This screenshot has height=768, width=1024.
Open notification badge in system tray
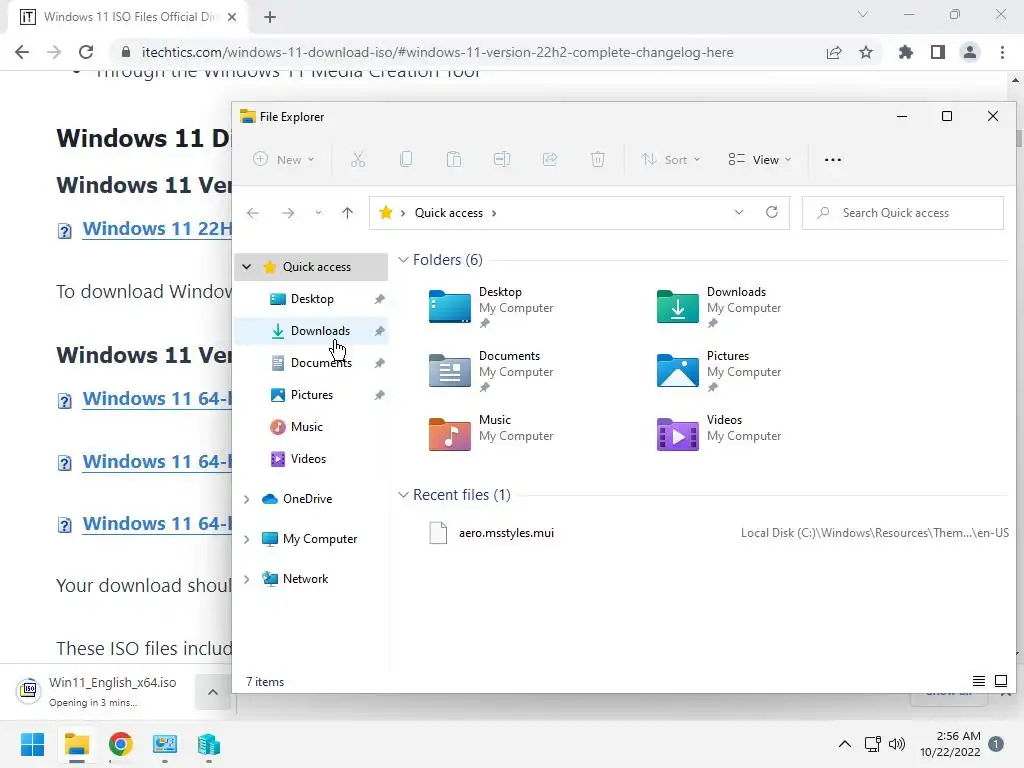coord(996,744)
